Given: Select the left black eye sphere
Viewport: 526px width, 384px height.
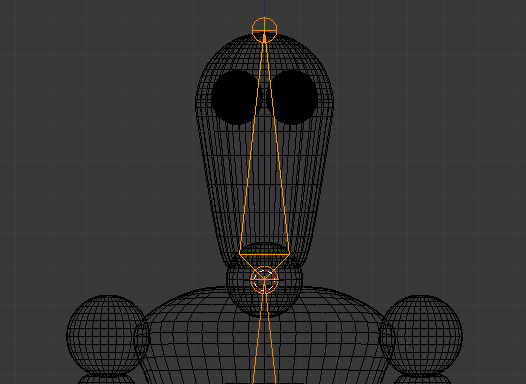Looking at the screenshot, I should [x=236, y=97].
